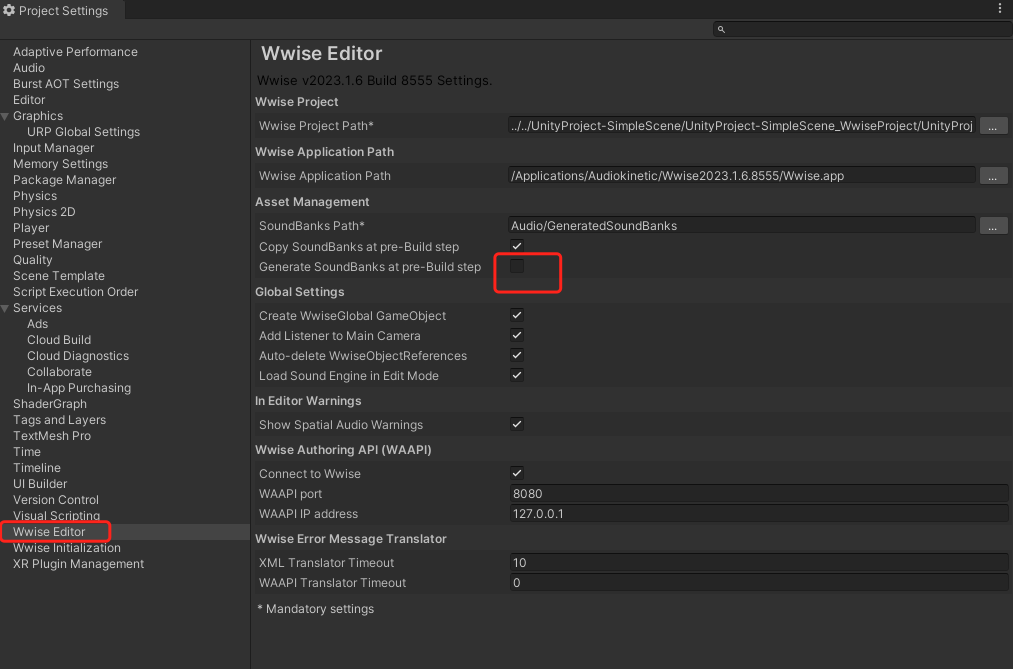This screenshot has height=669, width=1013.
Task: Select Editor settings category
Action: pos(29,100)
